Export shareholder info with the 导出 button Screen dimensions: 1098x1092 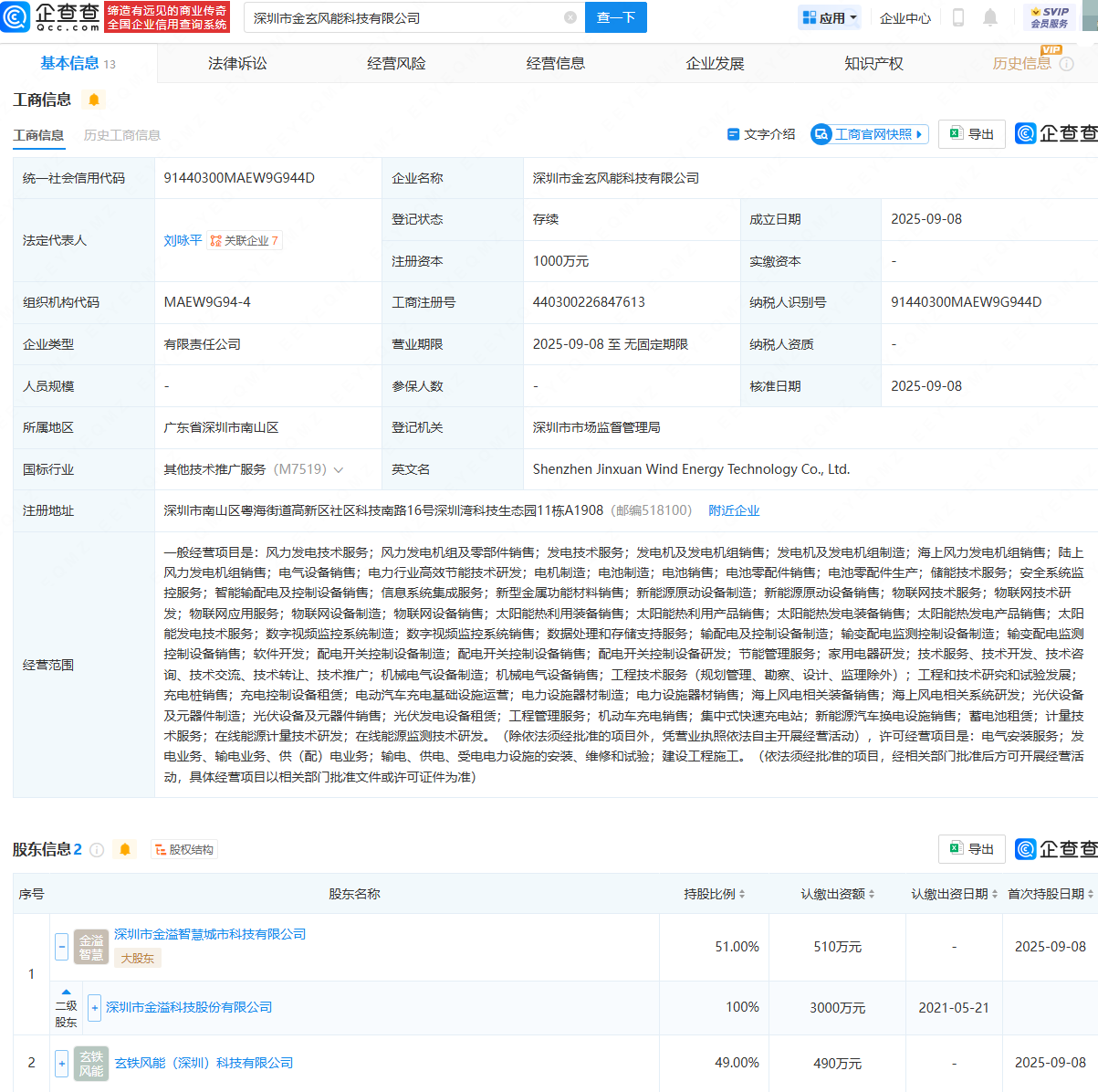pyautogui.click(x=972, y=849)
